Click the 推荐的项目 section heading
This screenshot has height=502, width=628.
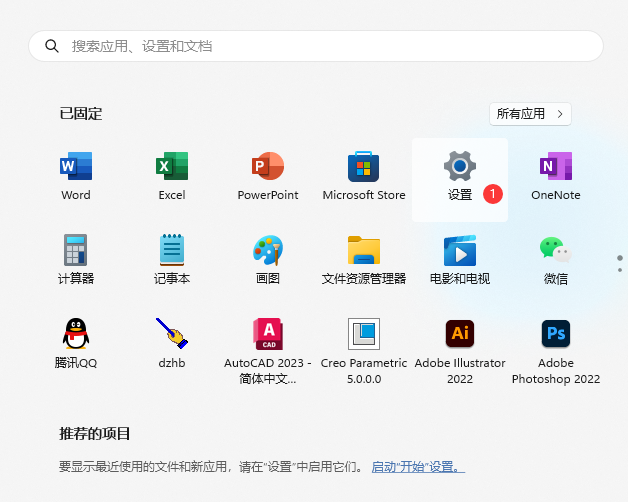click(95, 433)
